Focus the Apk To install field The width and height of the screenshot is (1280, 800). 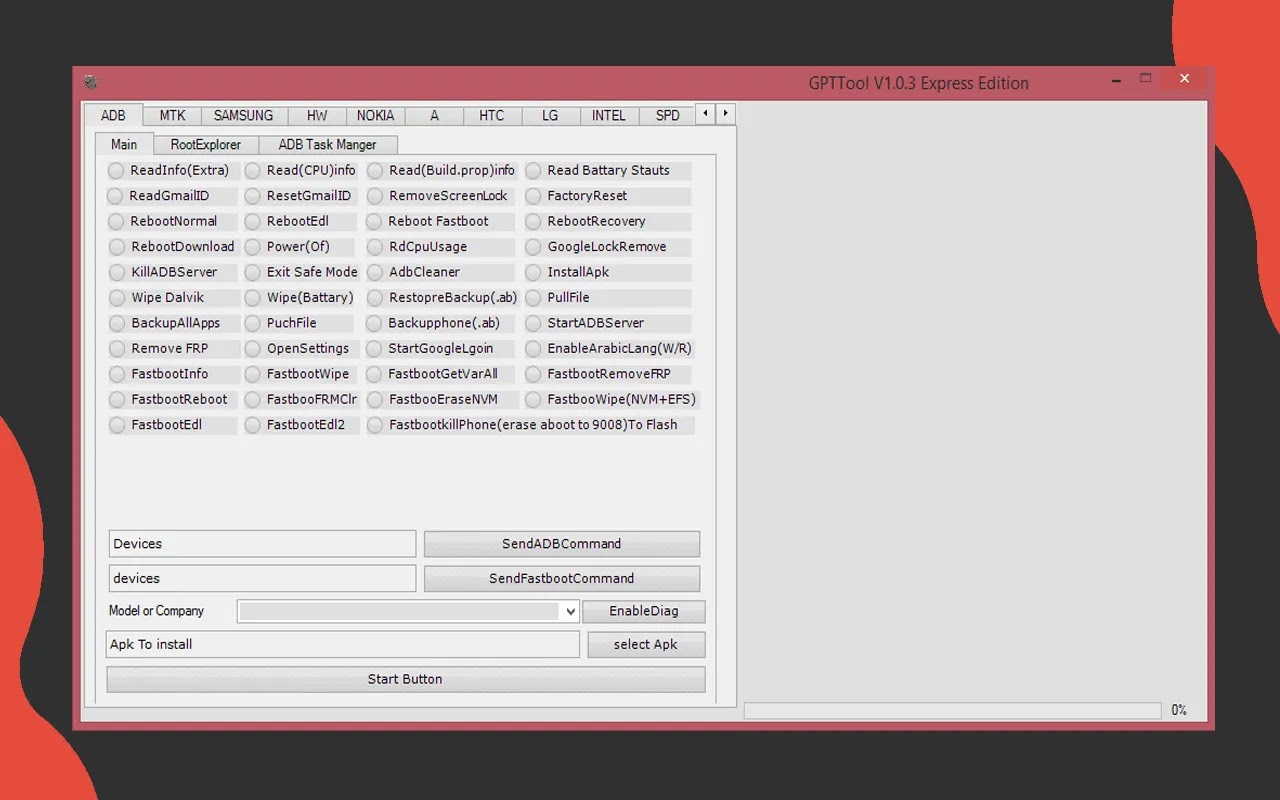click(x=342, y=645)
